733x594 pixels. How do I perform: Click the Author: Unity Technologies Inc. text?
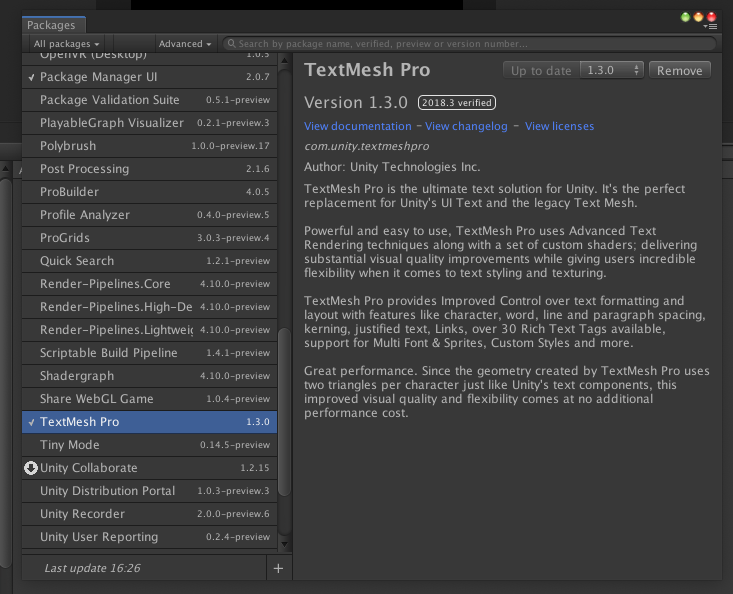click(x=392, y=167)
